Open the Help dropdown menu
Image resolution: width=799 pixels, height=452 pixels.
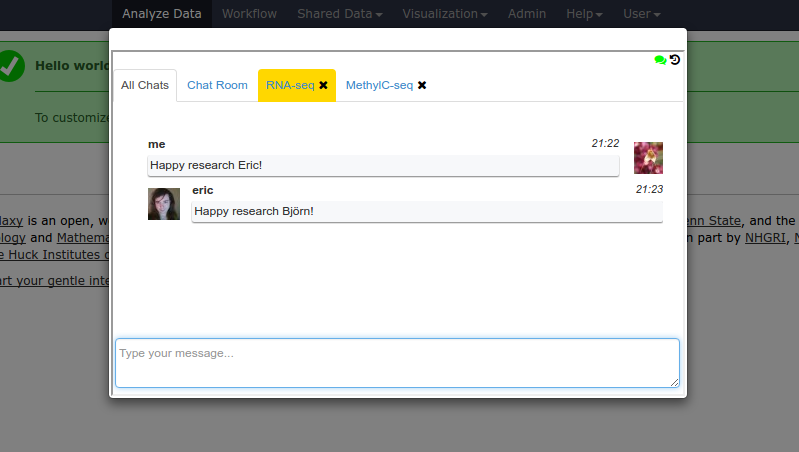[x=584, y=14]
